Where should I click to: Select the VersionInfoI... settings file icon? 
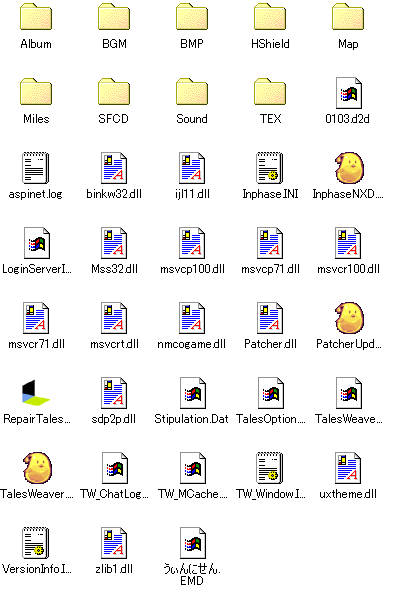(35, 543)
